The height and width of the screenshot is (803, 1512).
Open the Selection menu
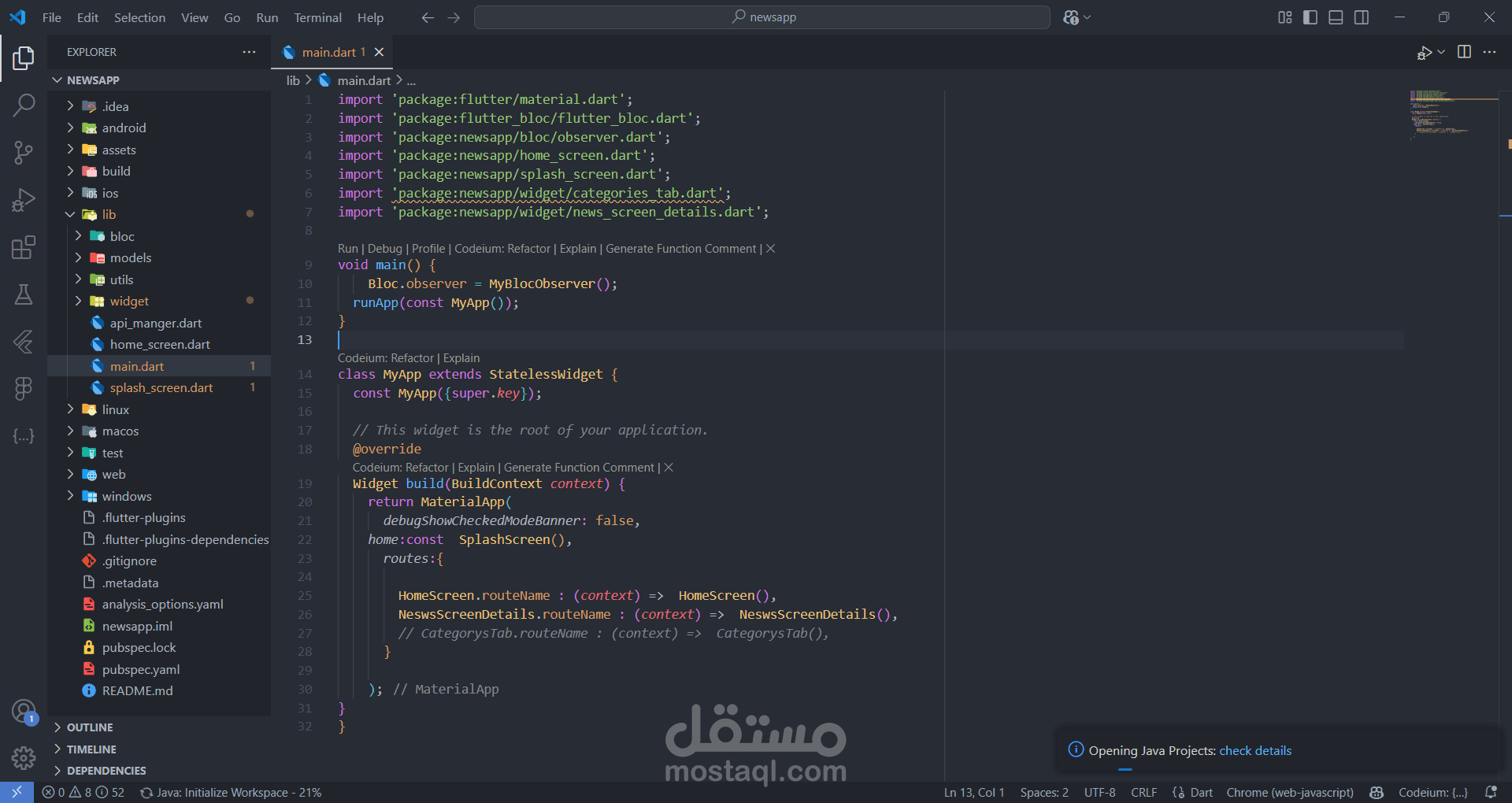tap(139, 17)
